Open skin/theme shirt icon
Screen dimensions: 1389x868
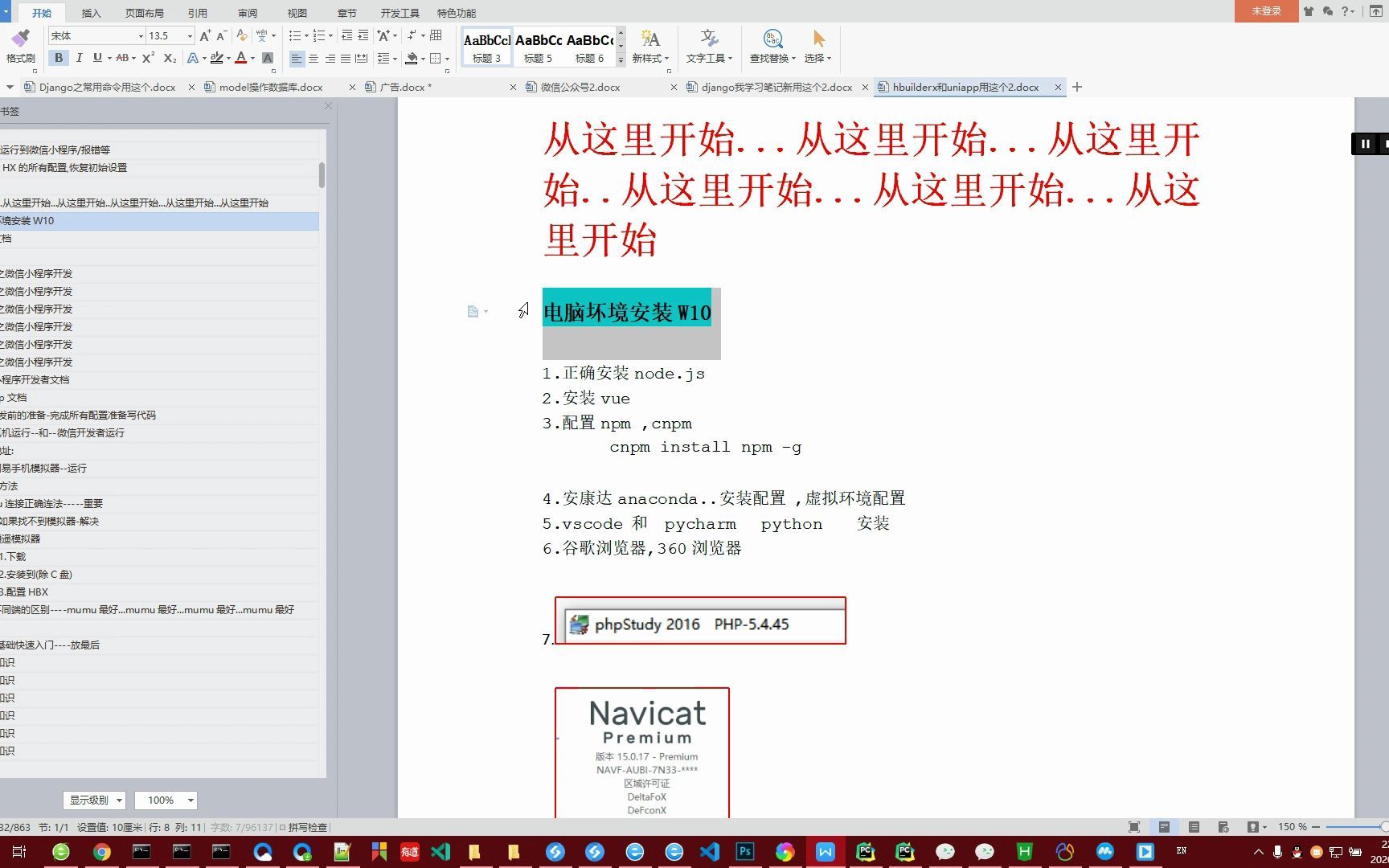click(x=1309, y=11)
